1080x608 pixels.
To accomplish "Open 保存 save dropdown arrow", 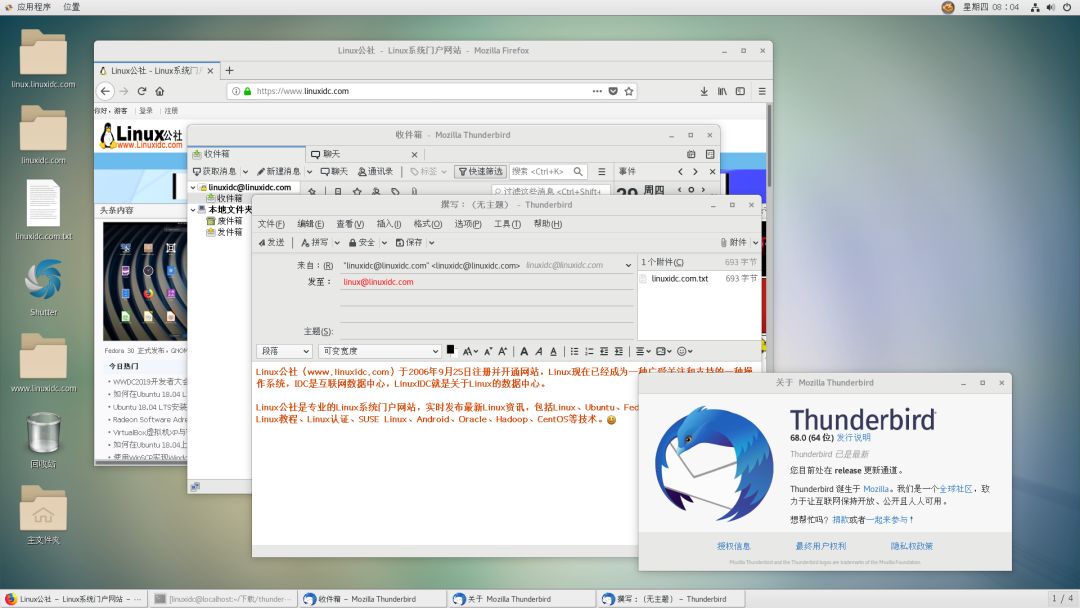I will coord(432,242).
